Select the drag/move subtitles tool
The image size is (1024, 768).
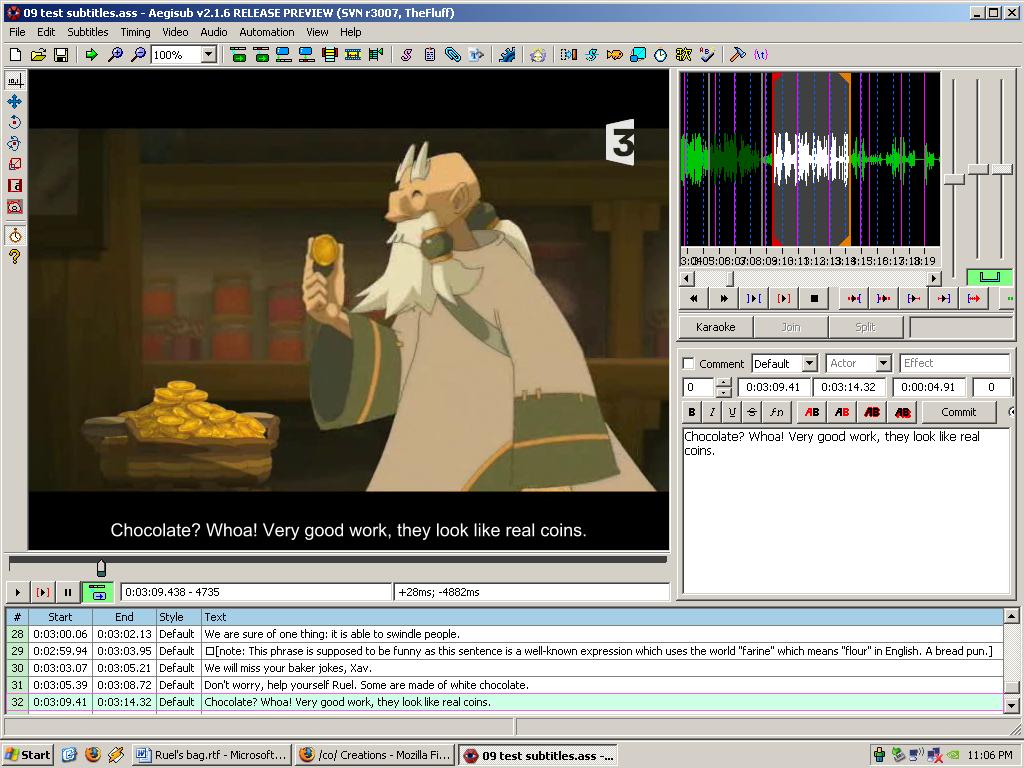tap(15, 101)
